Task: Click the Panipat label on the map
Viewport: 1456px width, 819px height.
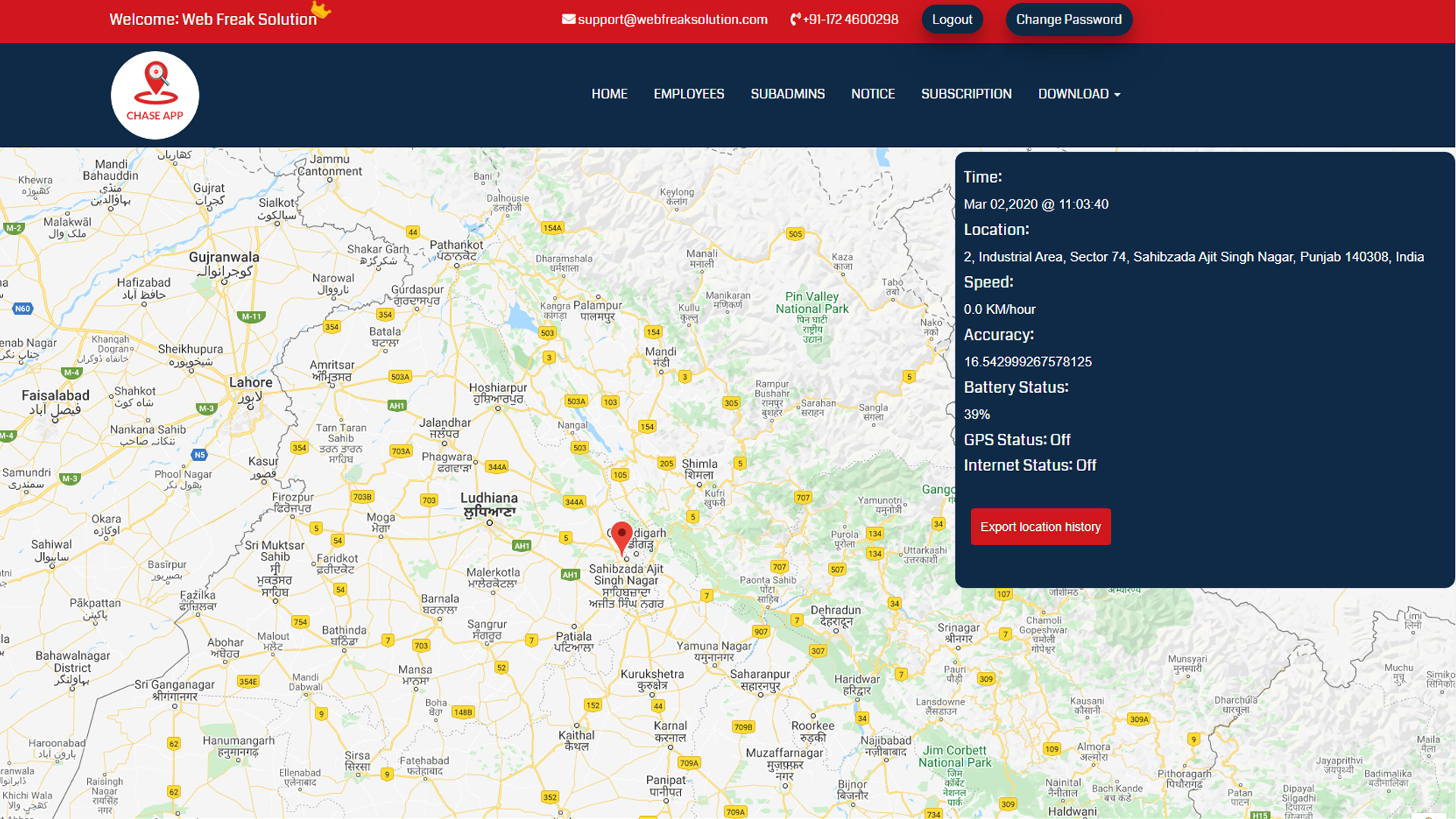Action: pyautogui.click(x=666, y=786)
